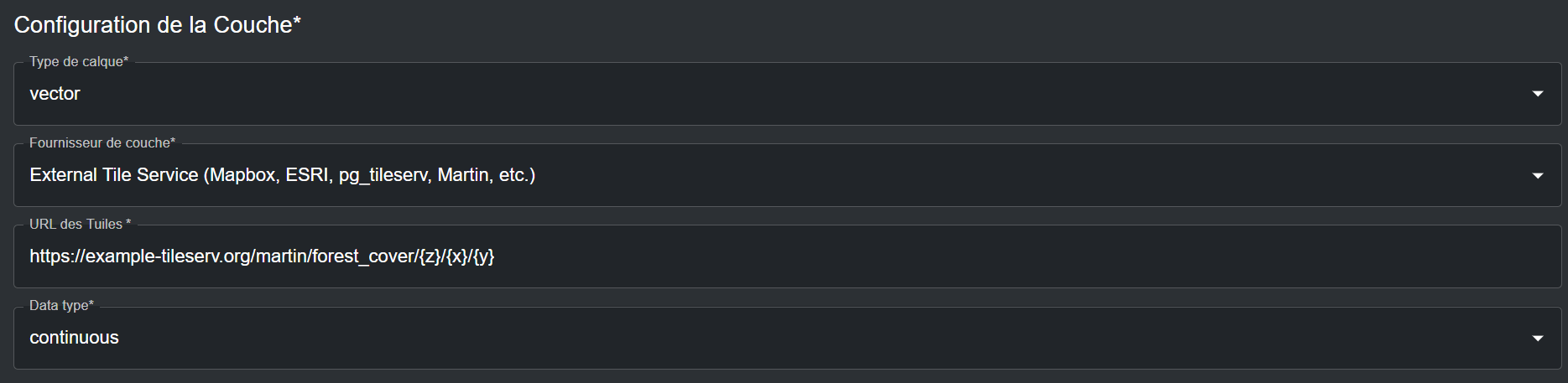1568x383 pixels.
Task: Click the 'Fournisseur de couche' field label
Action: coord(102,143)
